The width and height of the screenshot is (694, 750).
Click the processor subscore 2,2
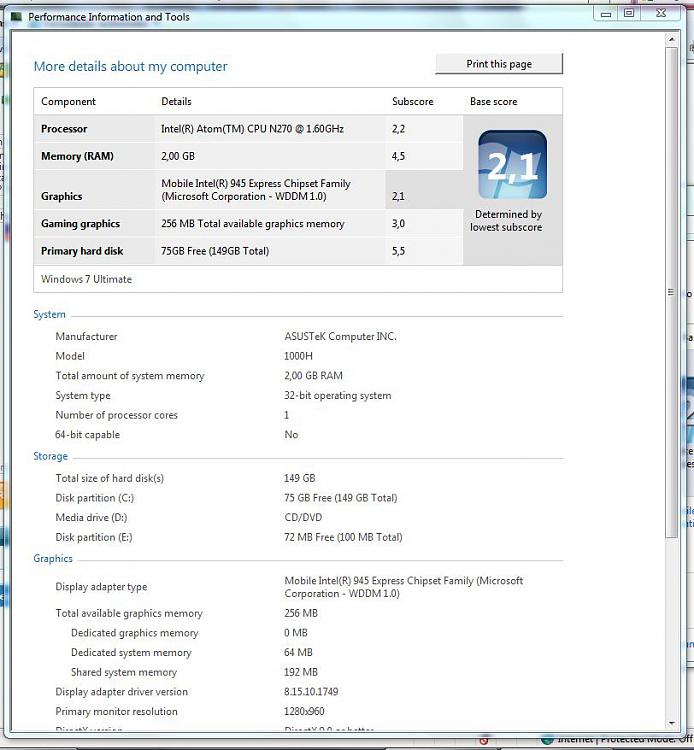click(398, 129)
